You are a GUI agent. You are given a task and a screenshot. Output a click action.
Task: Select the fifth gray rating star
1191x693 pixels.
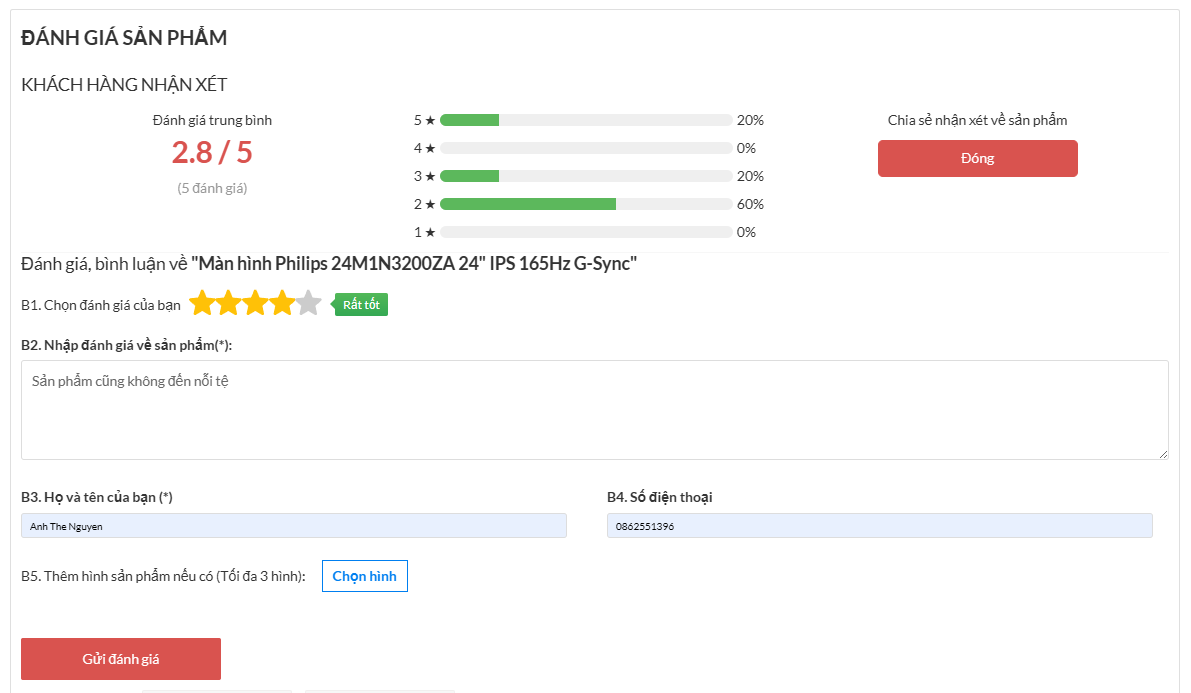coord(309,303)
